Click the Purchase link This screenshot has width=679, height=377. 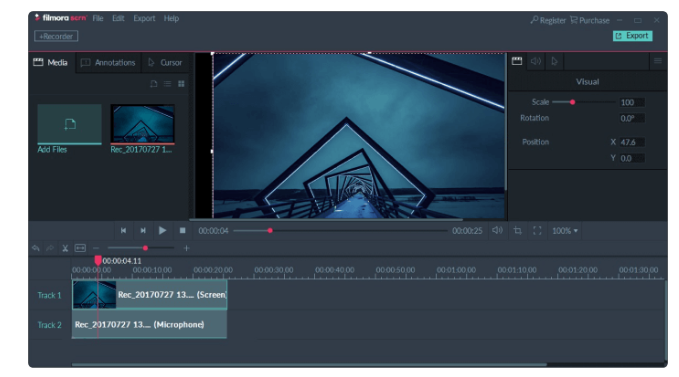click(x=590, y=20)
